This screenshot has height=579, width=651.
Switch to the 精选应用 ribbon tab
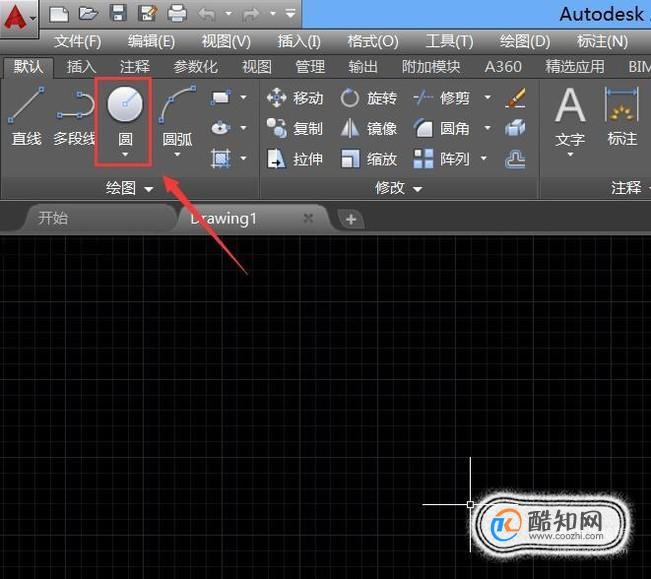click(575, 67)
